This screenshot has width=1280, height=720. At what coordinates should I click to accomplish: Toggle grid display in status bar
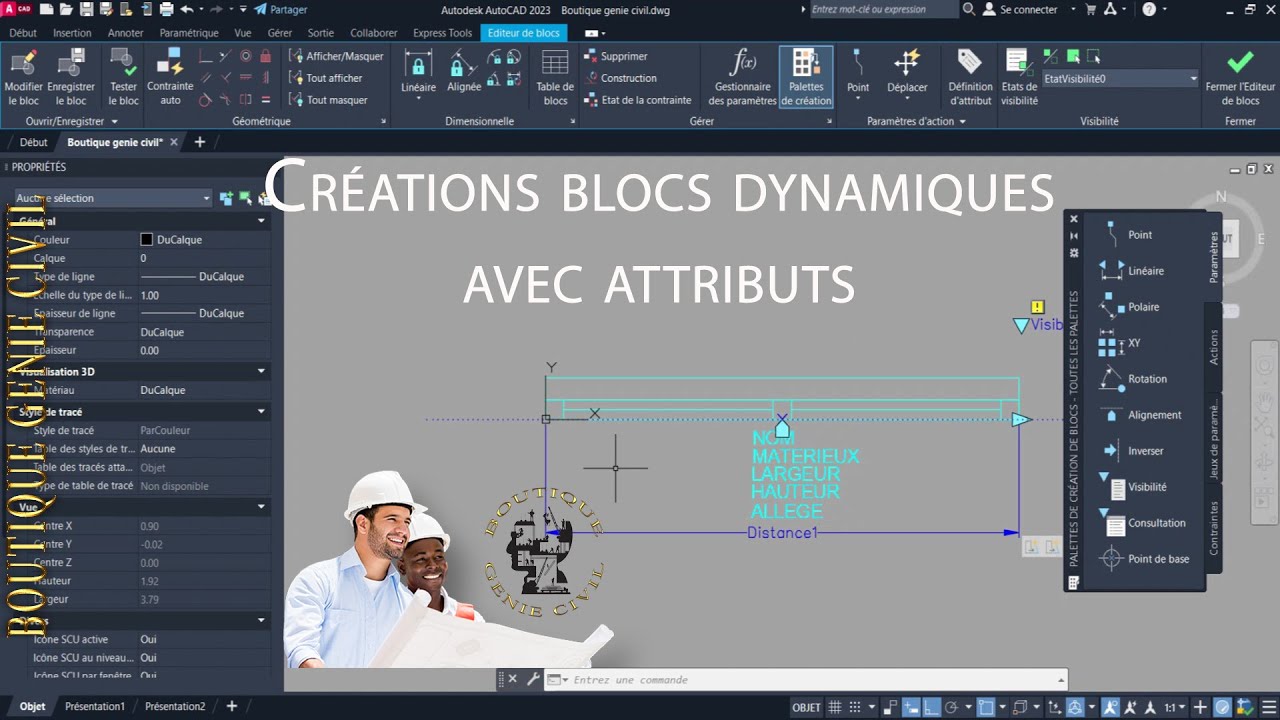point(837,707)
